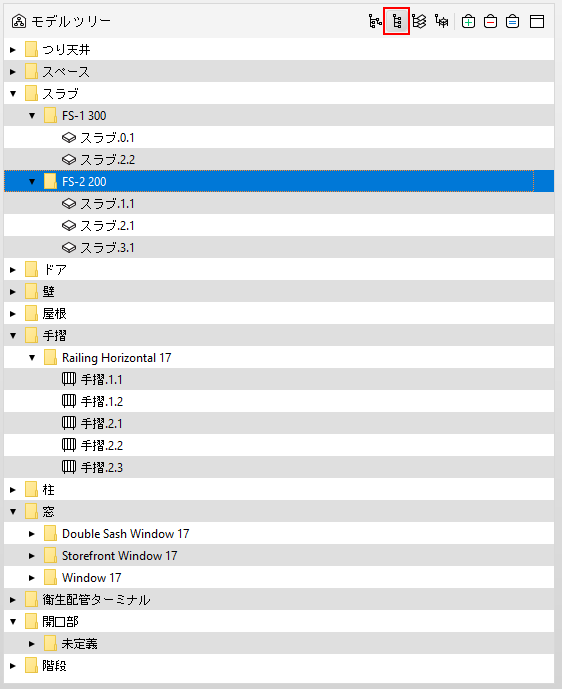Image resolution: width=562 pixels, height=689 pixels.
Task: Expand the 未定義 group
Action: (x=32, y=644)
